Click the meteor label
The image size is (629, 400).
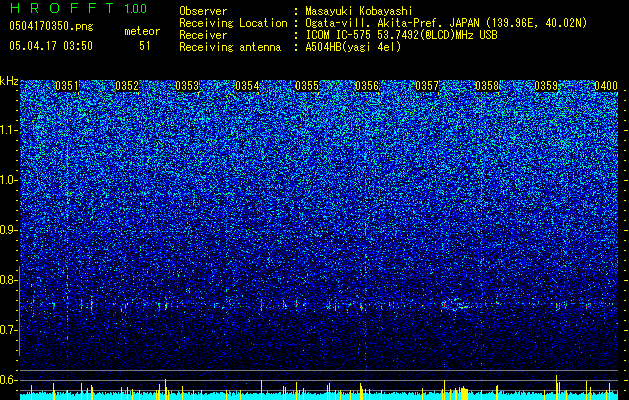pyautogui.click(x=142, y=31)
